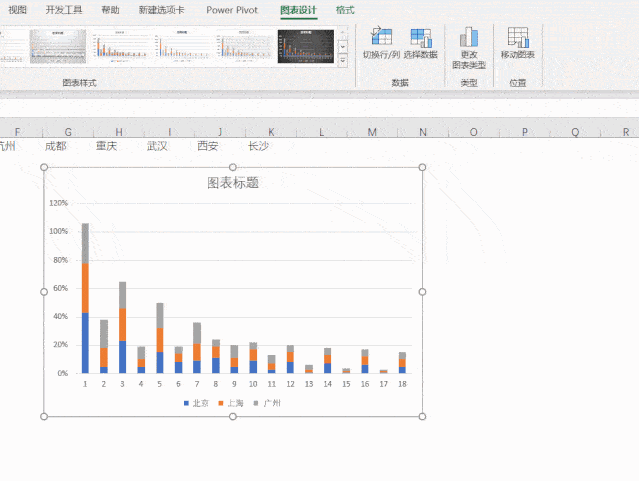Viewport: 639px width, 481px height.
Task: Click the cell containing 西安
Action: [220, 146]
